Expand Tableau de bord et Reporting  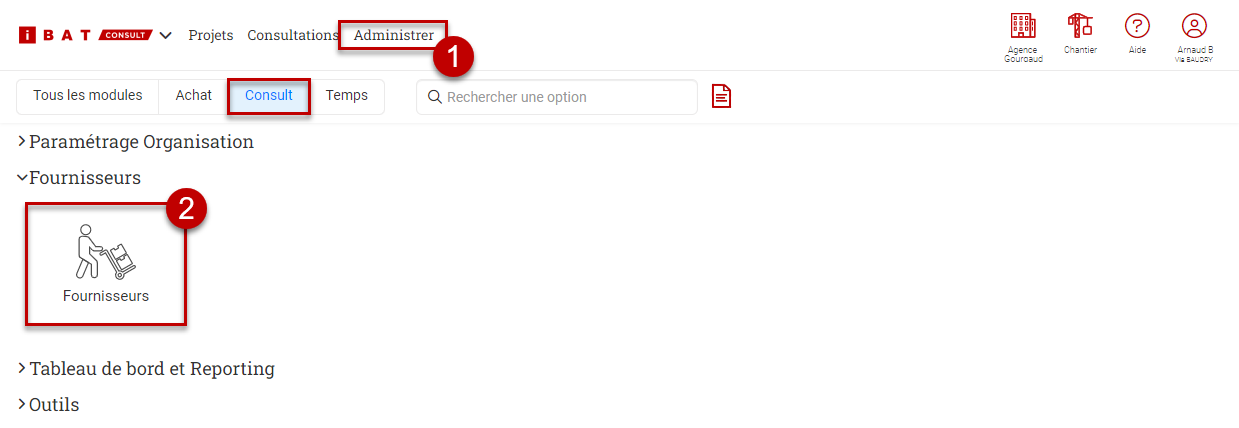pos(146,369)
